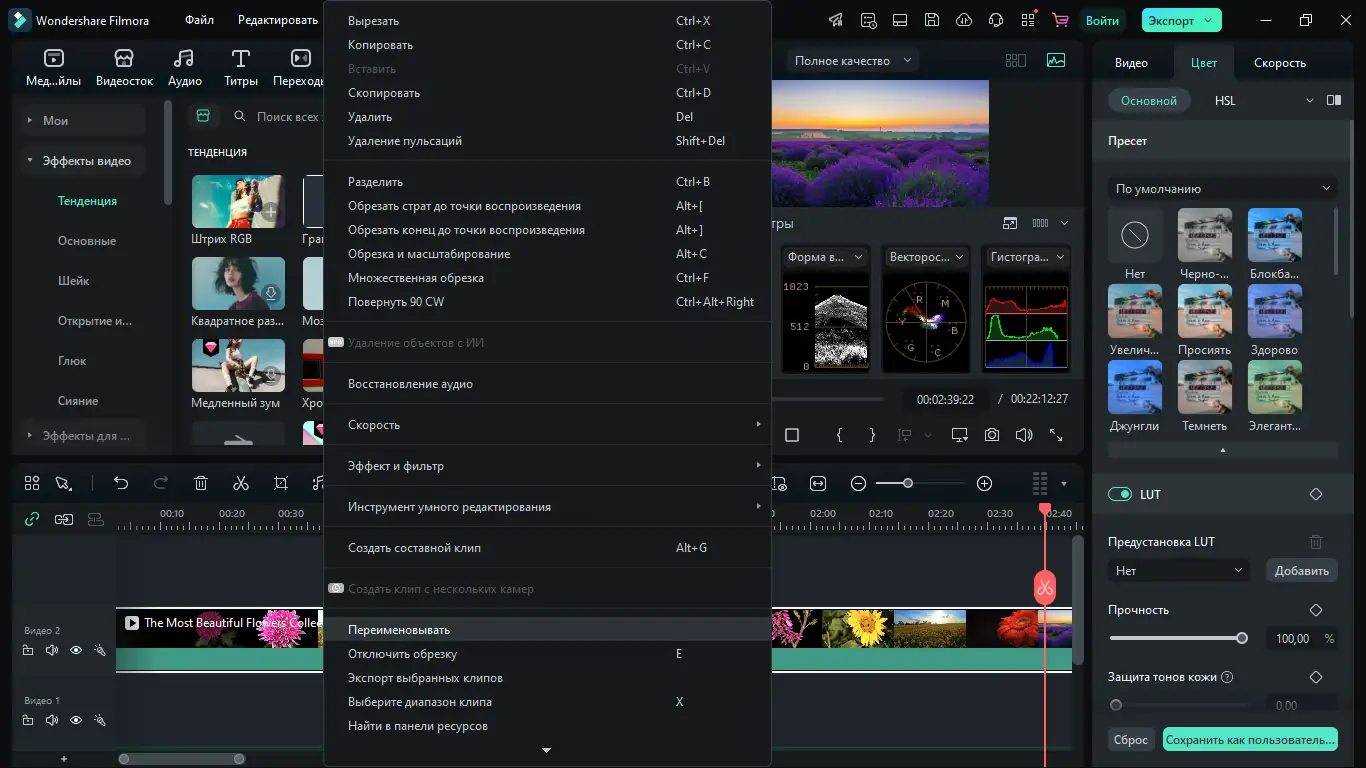Click the undo arrow in timeline toolbar

[x=121, y=483]
